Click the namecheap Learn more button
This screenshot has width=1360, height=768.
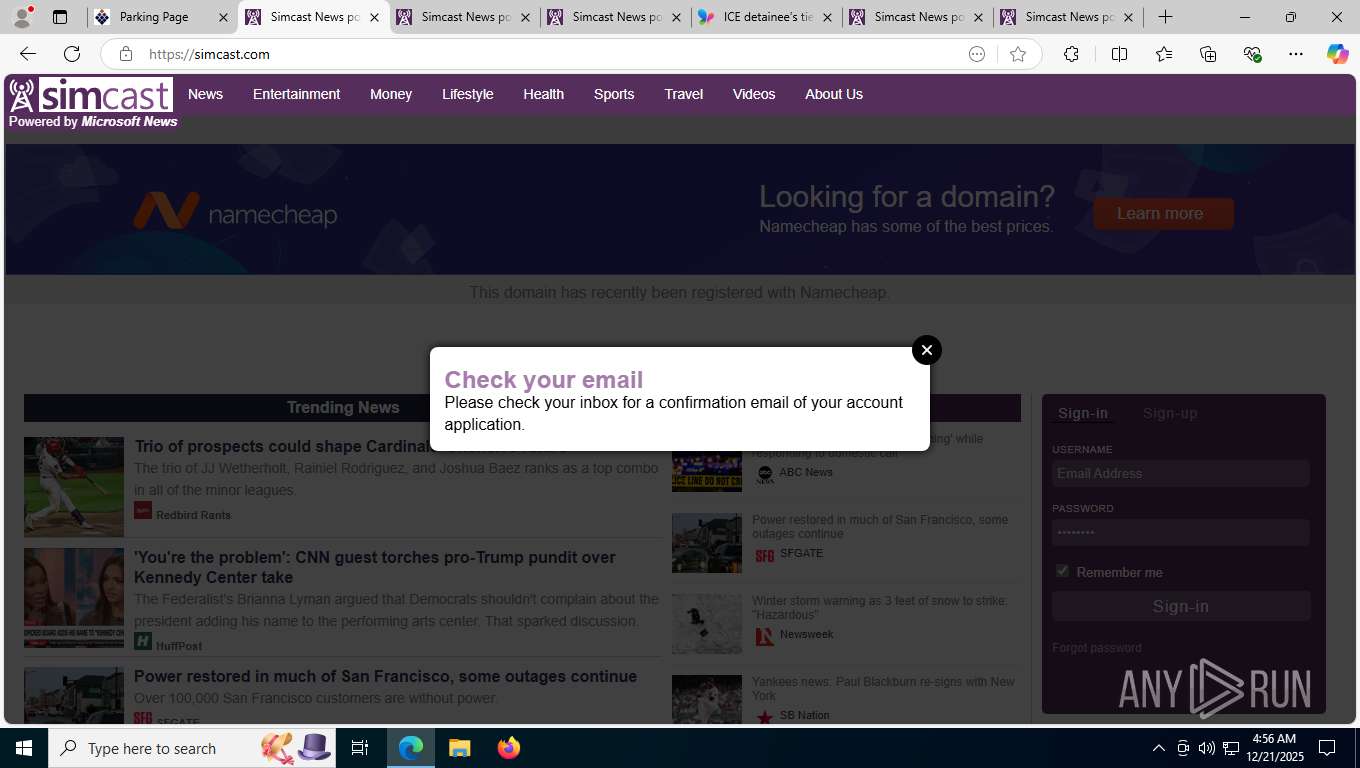1163,213
